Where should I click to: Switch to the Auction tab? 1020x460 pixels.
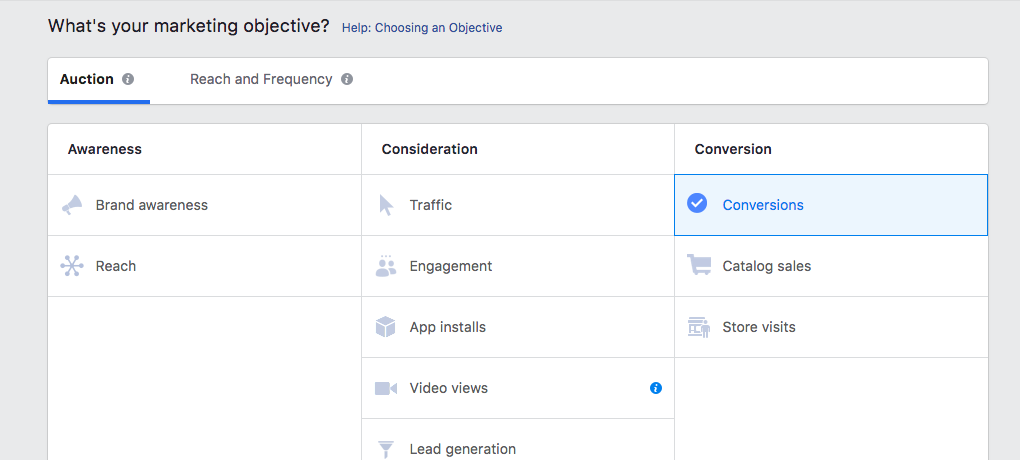87,79
